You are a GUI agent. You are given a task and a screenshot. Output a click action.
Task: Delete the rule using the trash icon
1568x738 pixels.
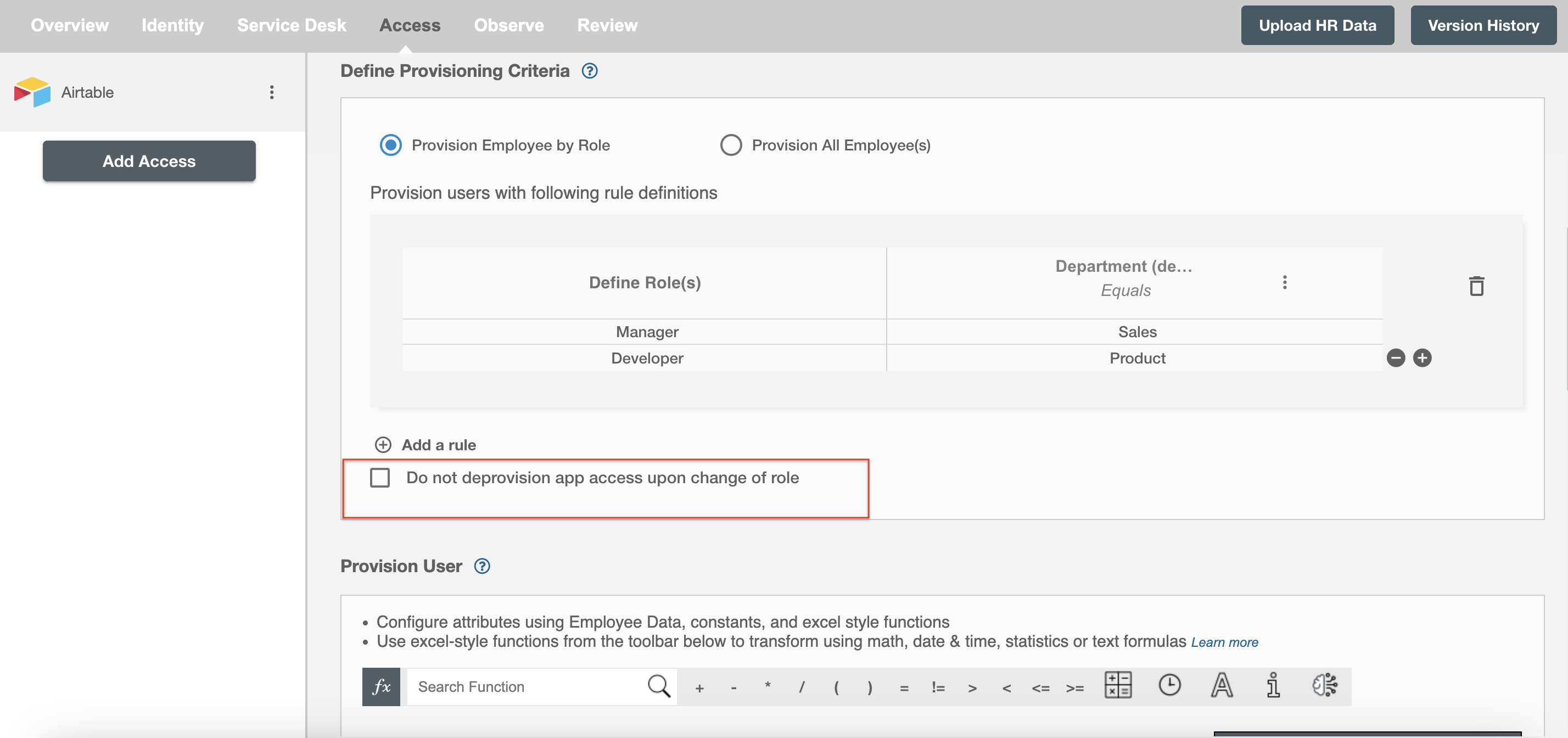(x=1476, y=286)
